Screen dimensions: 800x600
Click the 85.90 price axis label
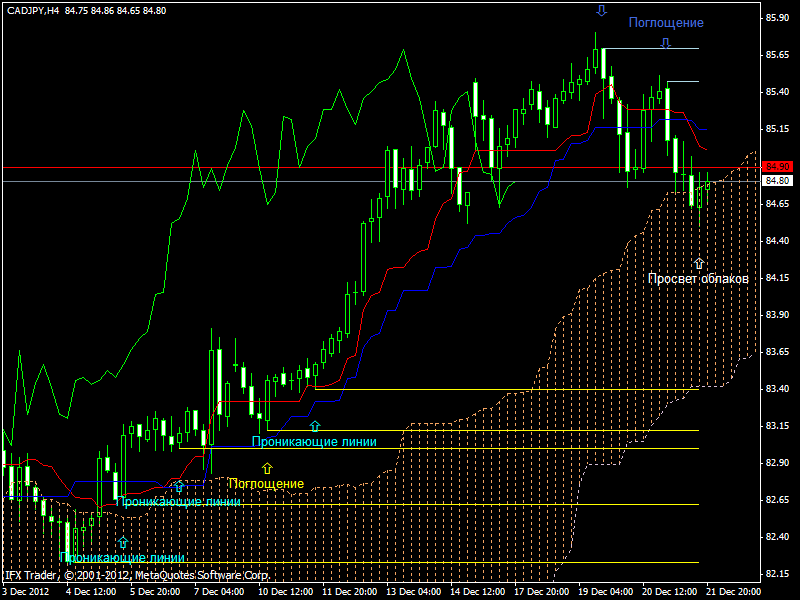(x=778, y=18)
